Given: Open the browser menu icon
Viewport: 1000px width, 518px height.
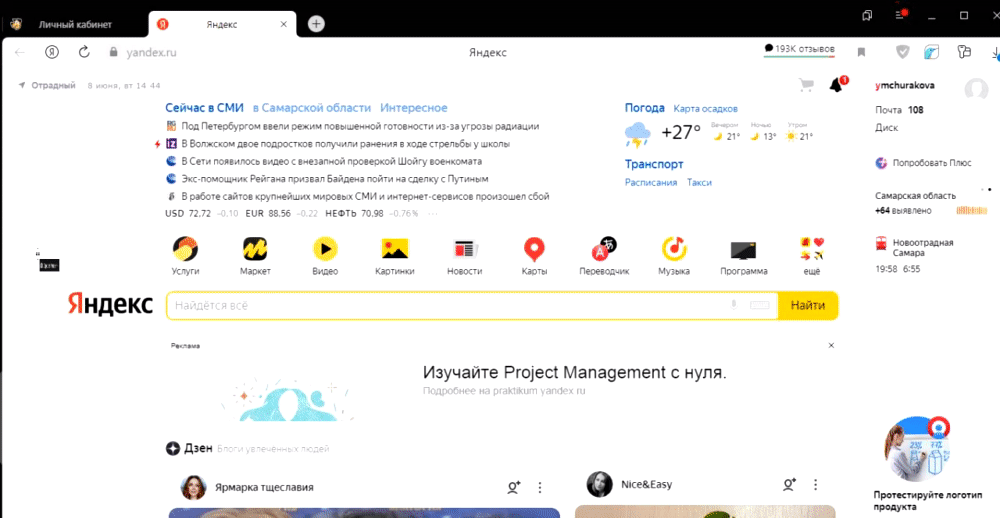Looking at the screenshot, I should coord(899,15).
